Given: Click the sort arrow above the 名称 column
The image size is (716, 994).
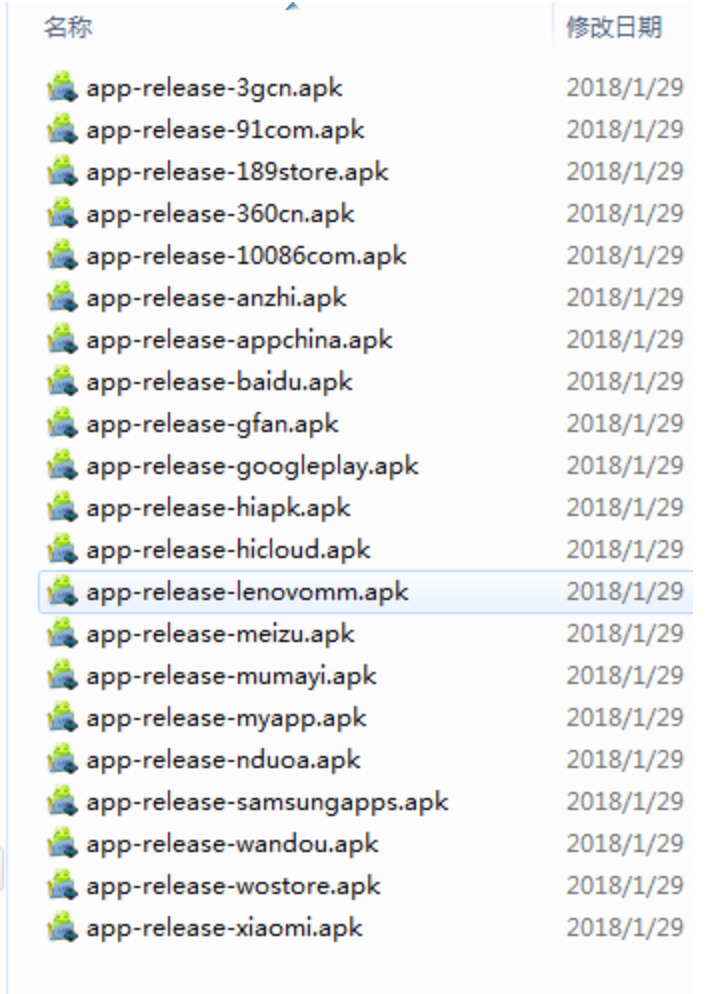Looking at the screenshot, I should (x=292, y=6).
